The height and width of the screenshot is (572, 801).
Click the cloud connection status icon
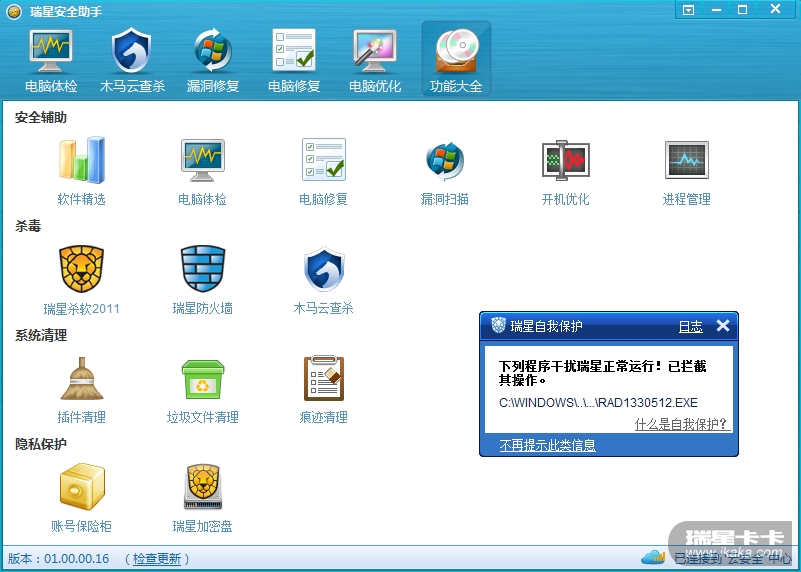click(x=653, y=556)
